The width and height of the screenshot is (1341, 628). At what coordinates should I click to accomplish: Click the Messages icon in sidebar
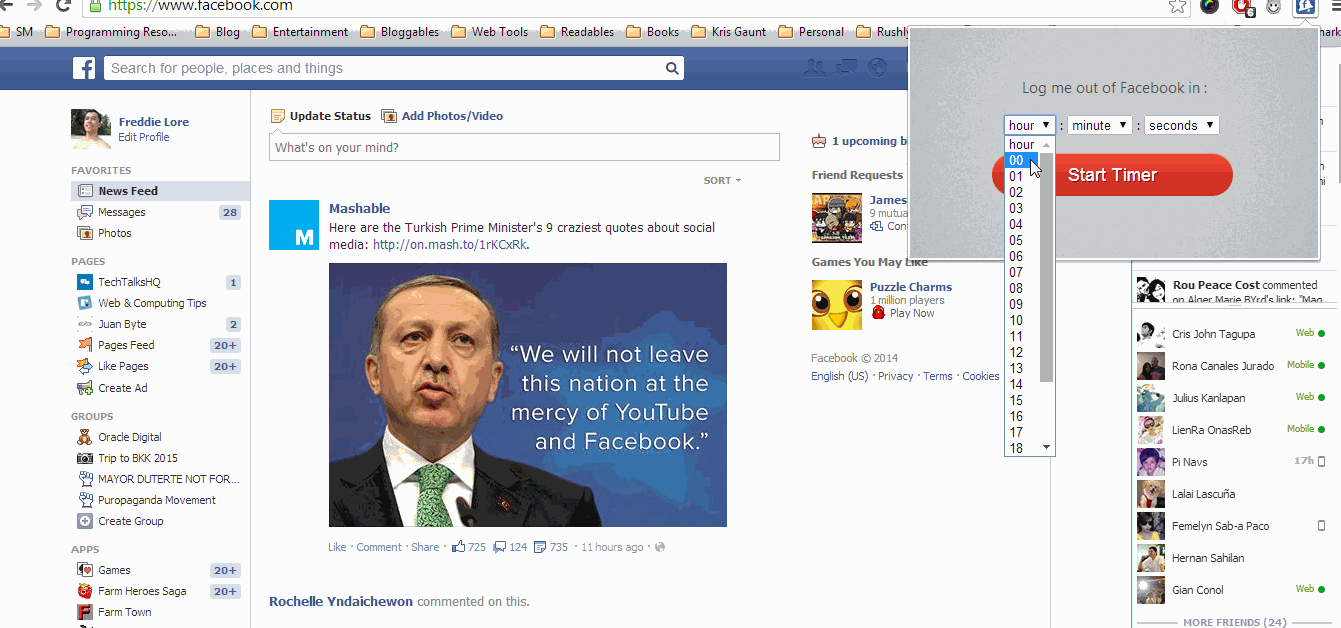[85, 212]
